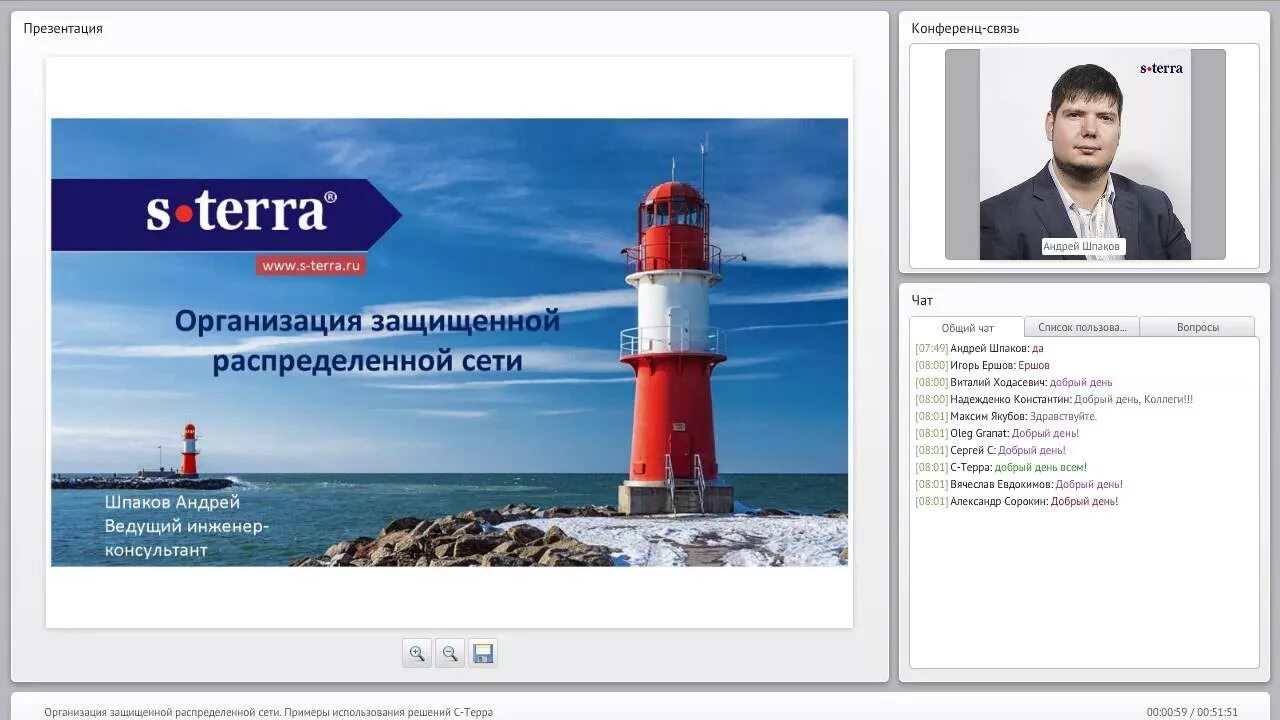
Task: Switch to the Общий чат tab
Action: click(x=967, y=327)
